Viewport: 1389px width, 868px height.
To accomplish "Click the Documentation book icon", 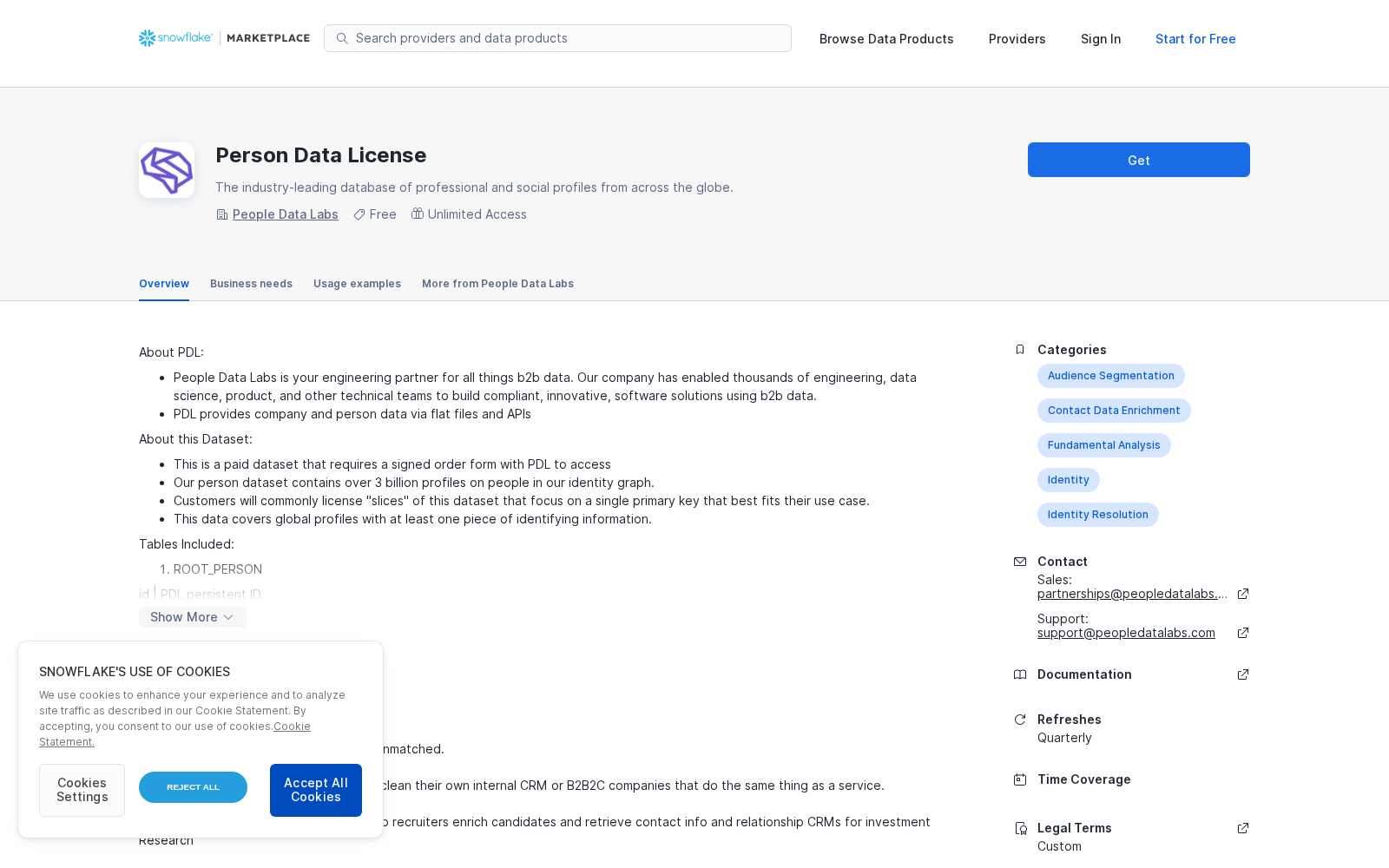I will click(1020, 674).
